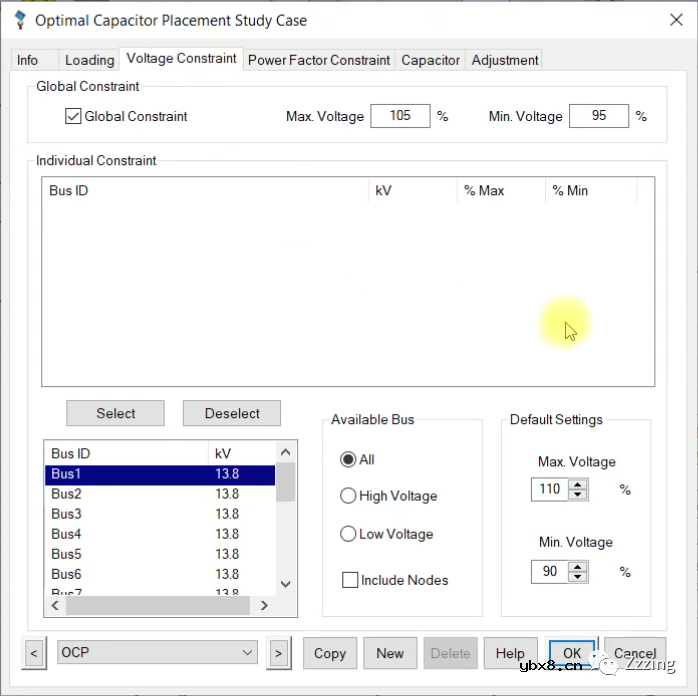Click the Copy button
This screenshot has height=696, width=698.
tap(329, 653)
